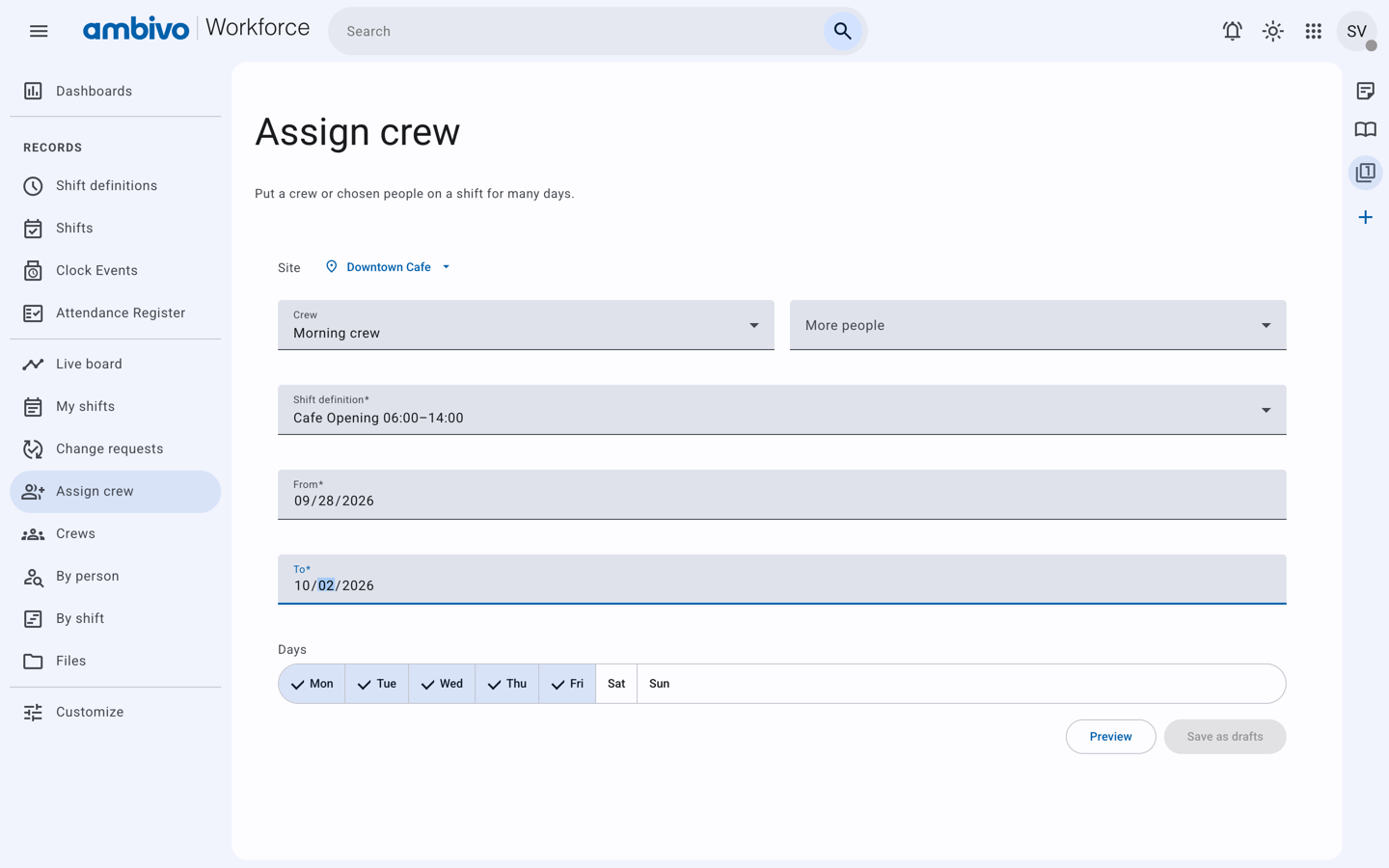The width and height of the screenshot is (1389, 868).
Task: Open the apps grid launcher
Action: (x=1313, y=31)
